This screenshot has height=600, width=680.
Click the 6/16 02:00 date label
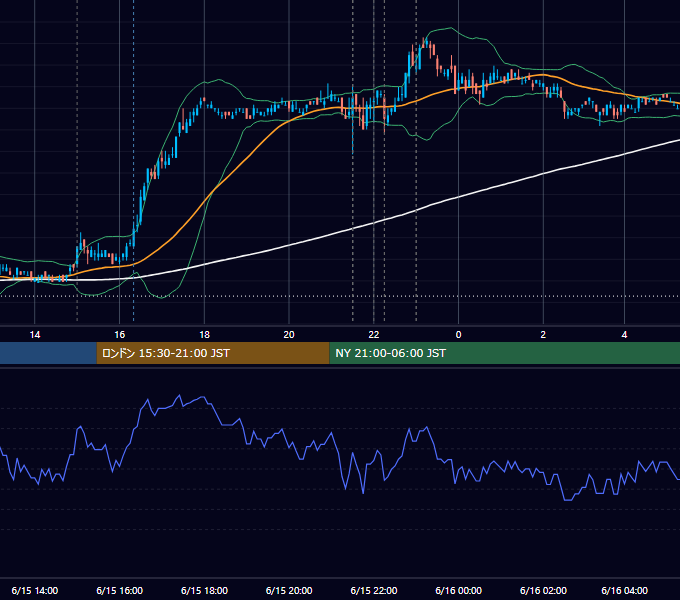tap(543, 590)
